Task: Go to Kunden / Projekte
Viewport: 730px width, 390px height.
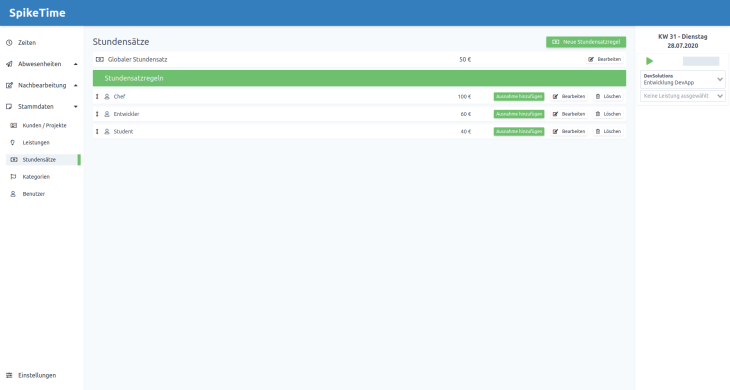Action: click(x=44, y=126)
